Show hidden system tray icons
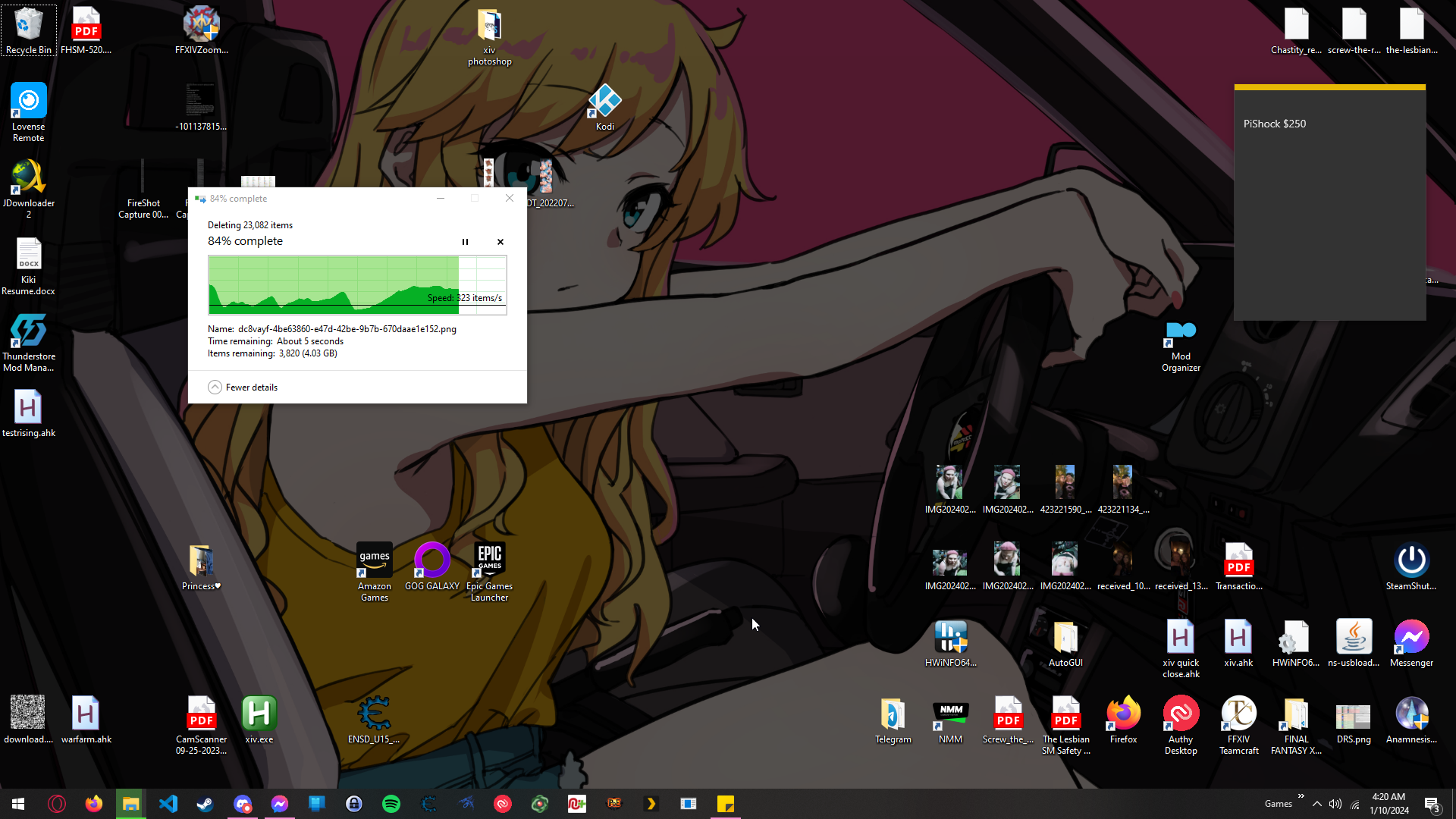The height and width of the screenshot is (819, 1456). click(x=1317, y=804)
